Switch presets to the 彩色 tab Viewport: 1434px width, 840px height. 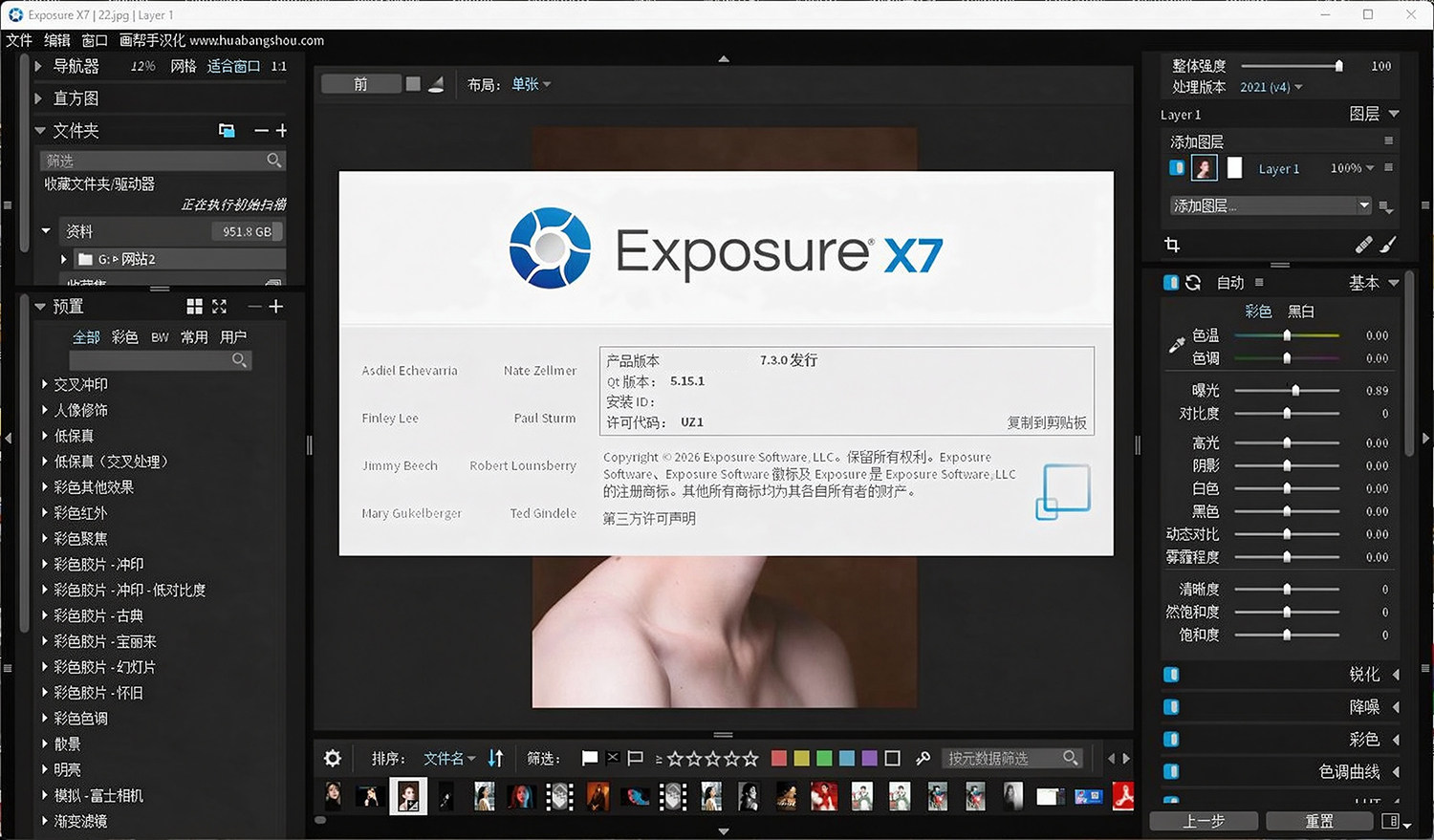click(125, 337)
